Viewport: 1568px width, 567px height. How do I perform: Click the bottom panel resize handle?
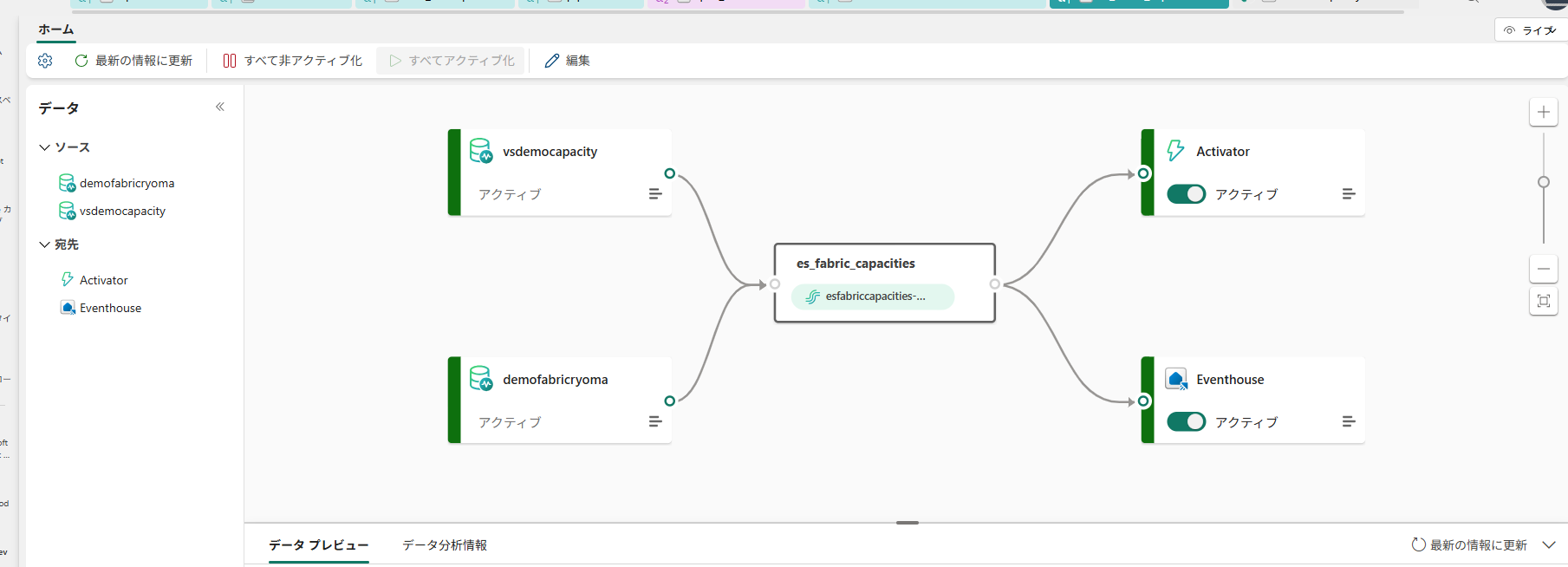tap(908, 523)
